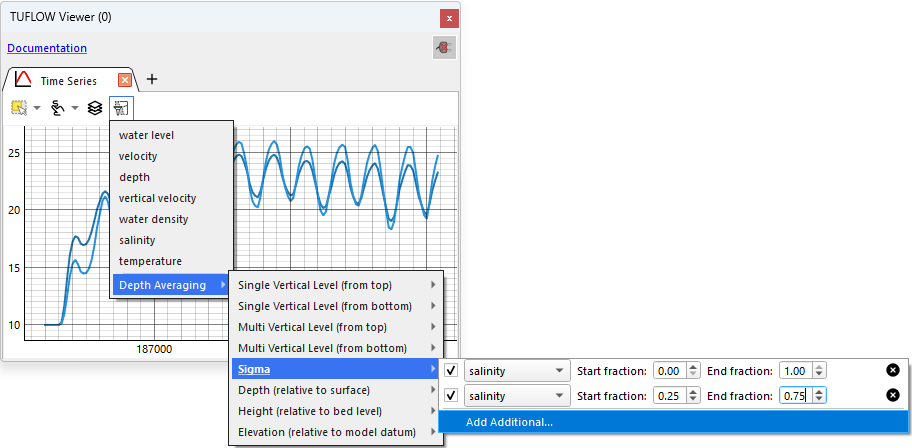Uncheck the first salinity row checkbox
The image size is (912, 448).
(451, 371)
